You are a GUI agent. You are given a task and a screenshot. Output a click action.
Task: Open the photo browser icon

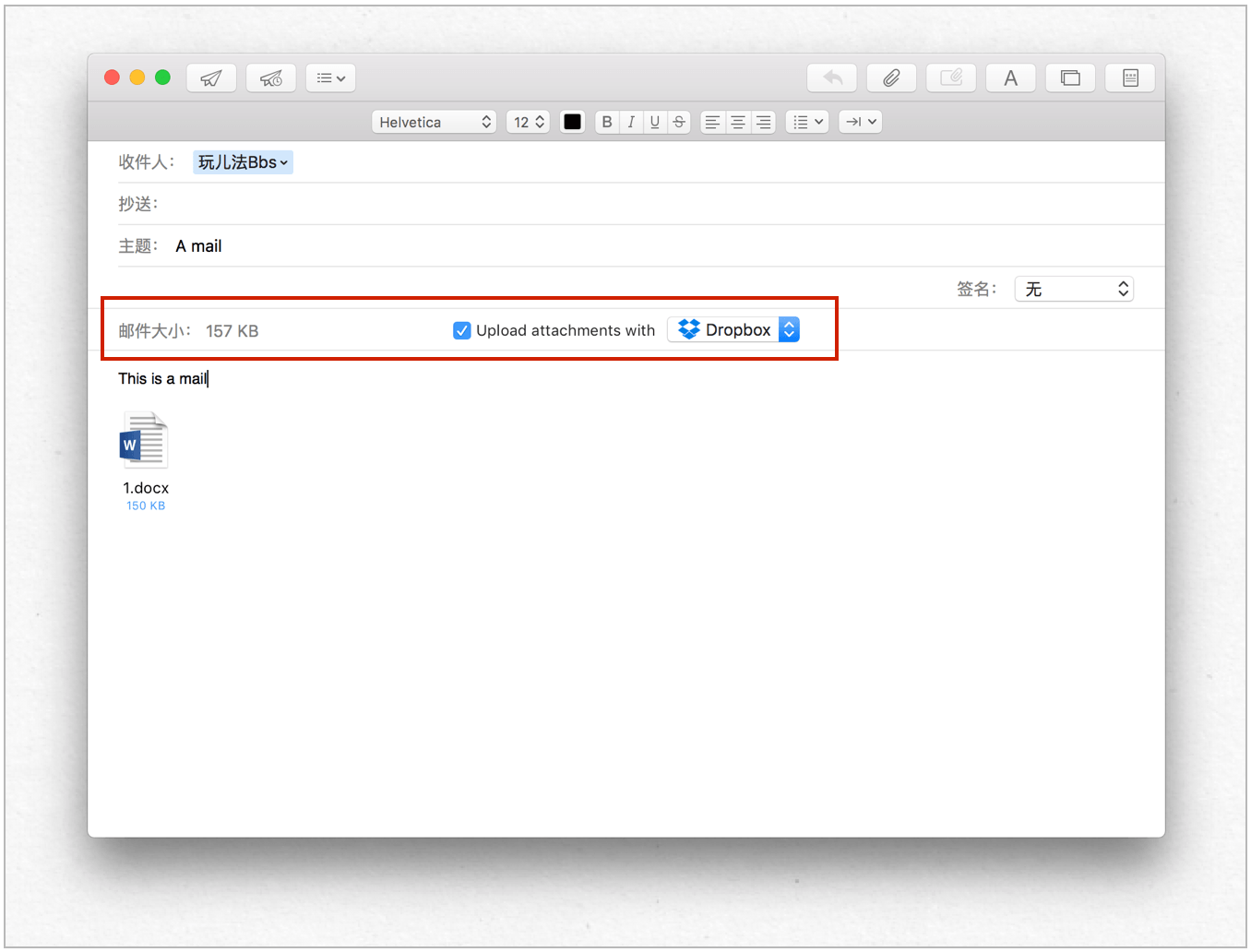tap(1070, 78)
